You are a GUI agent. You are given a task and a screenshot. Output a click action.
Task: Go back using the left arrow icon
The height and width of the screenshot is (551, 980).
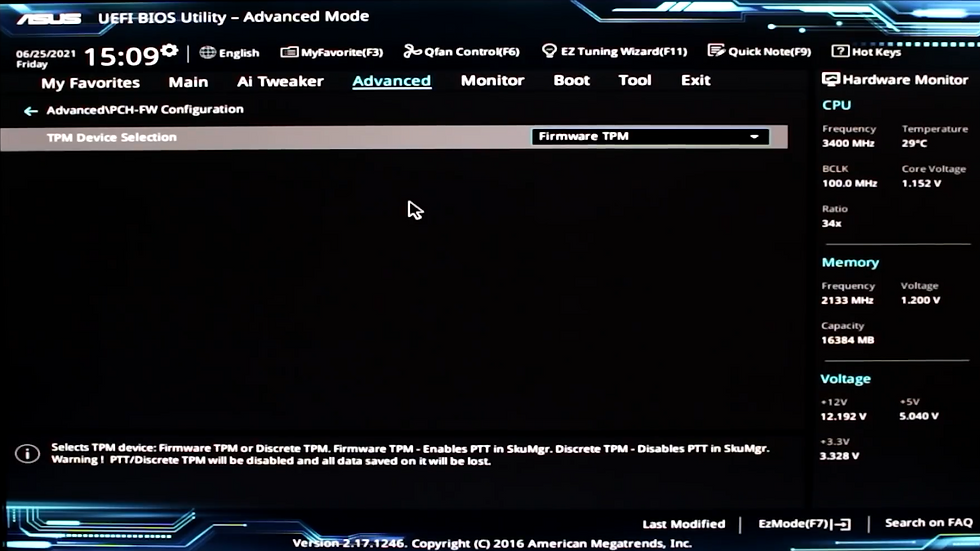pos(30,111)
